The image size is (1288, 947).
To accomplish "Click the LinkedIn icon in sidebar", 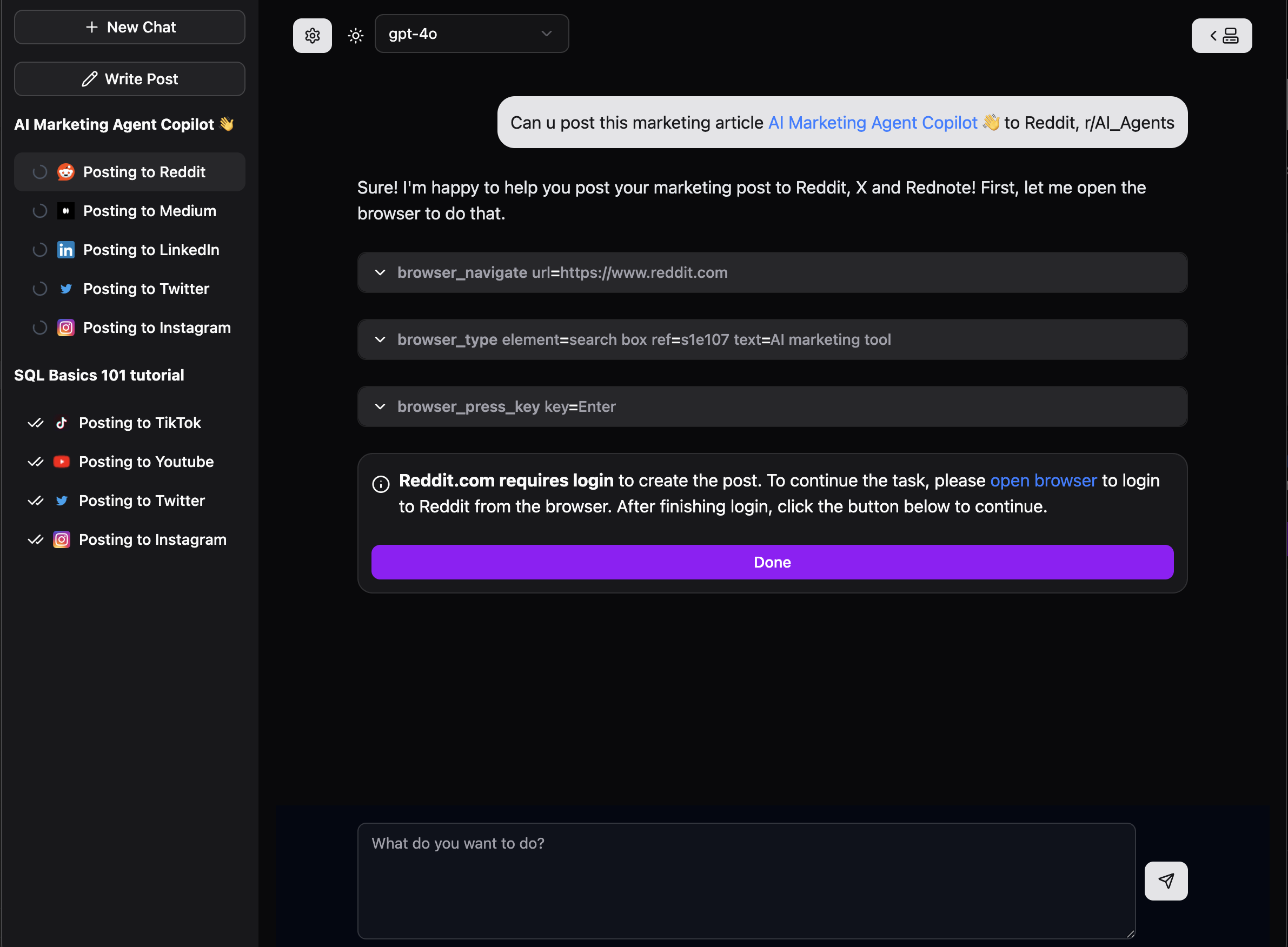I will click(66, 250).
